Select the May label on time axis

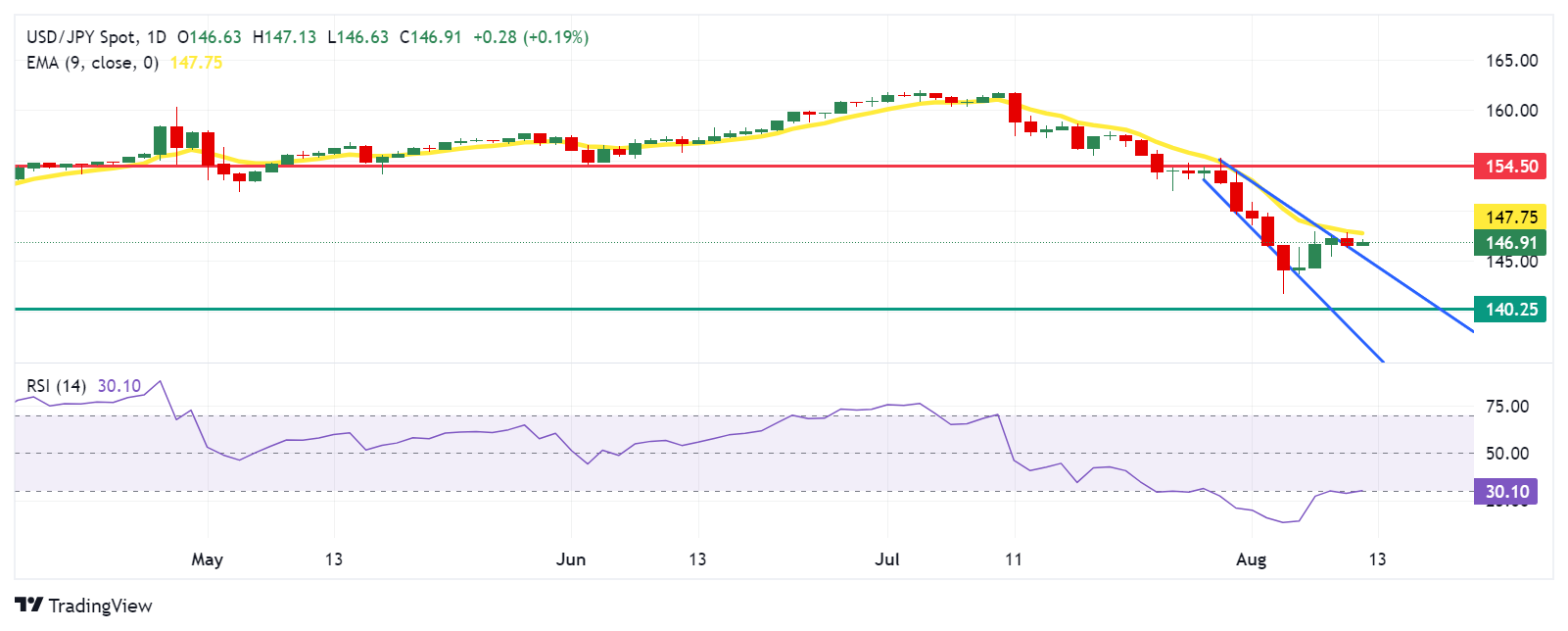pyautogui.click(x=207, y=559)
